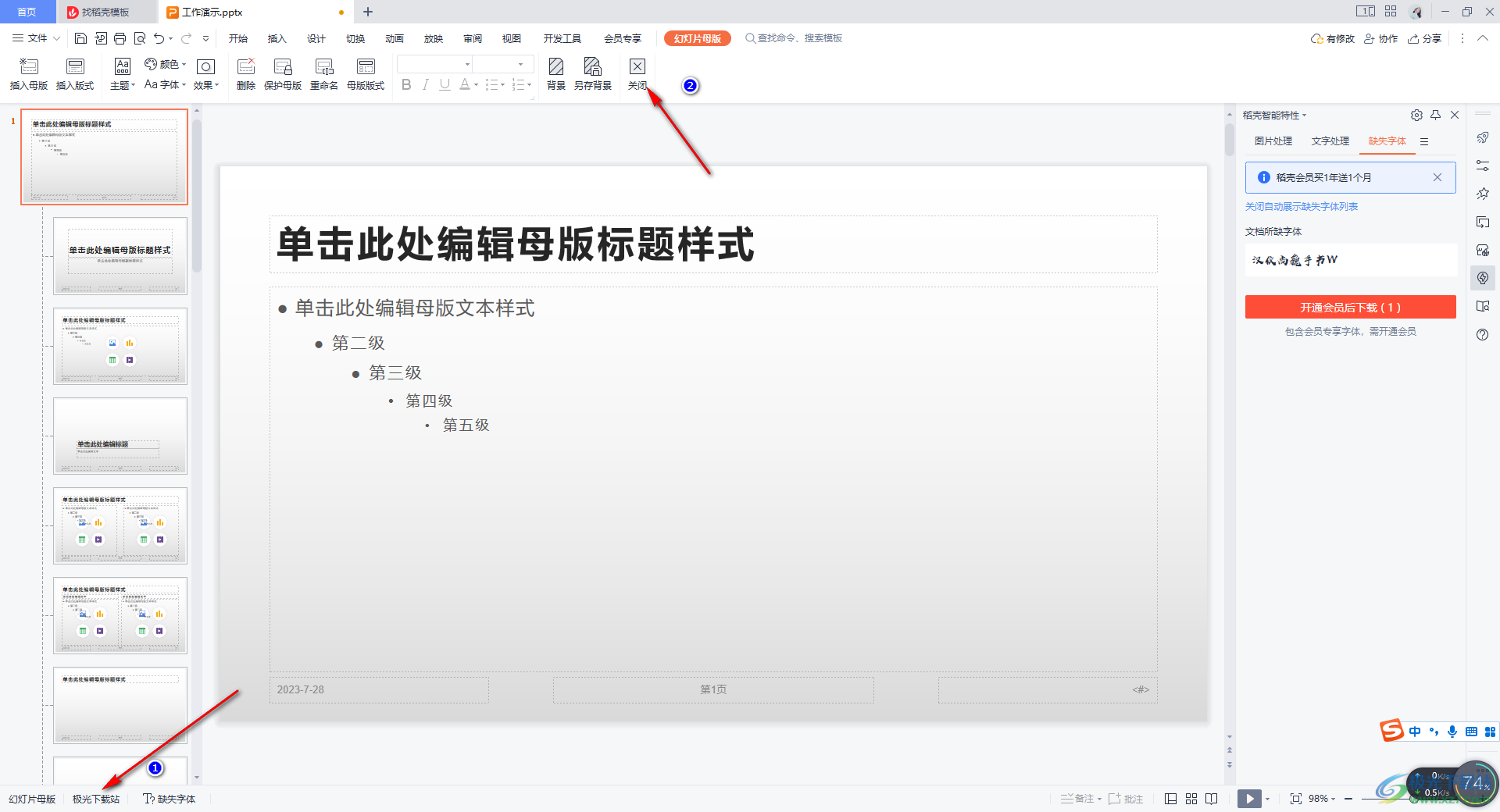Select the second title layout thumbnail
This screenshot has width=1500, height=812.
pos(120,256)
